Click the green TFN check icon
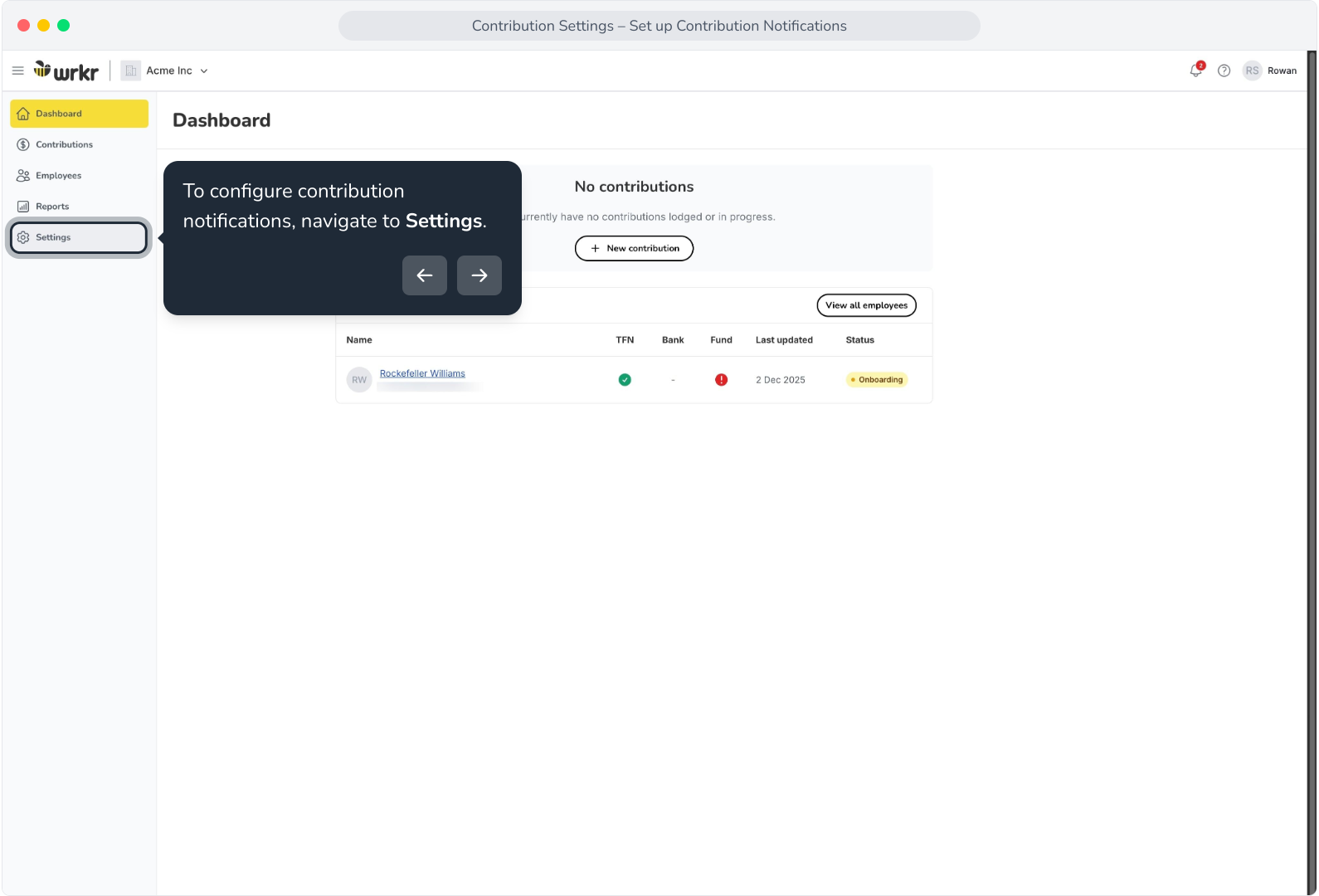Screen dimensions: 1319x896 click(x=625, y=380)
